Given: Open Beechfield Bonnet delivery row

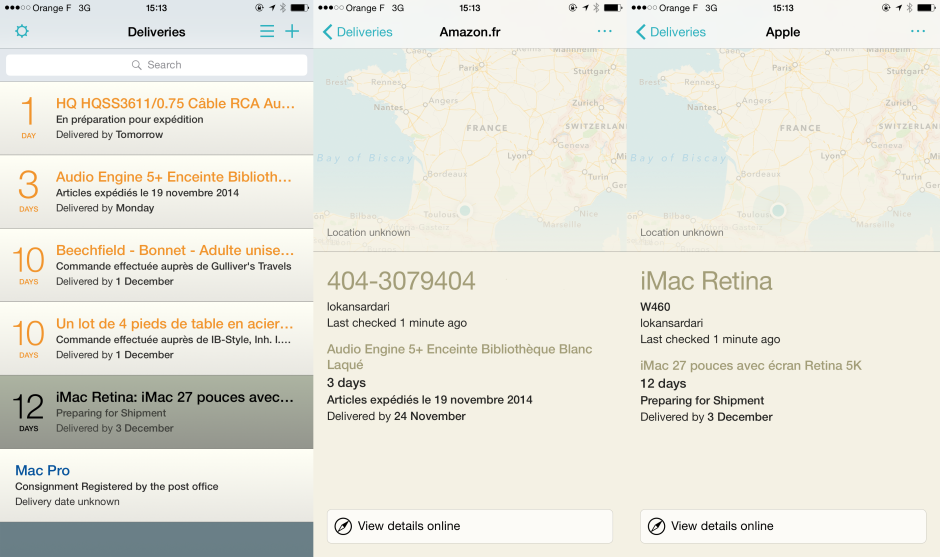Looking at the screenshot, I should click(156, 265).
